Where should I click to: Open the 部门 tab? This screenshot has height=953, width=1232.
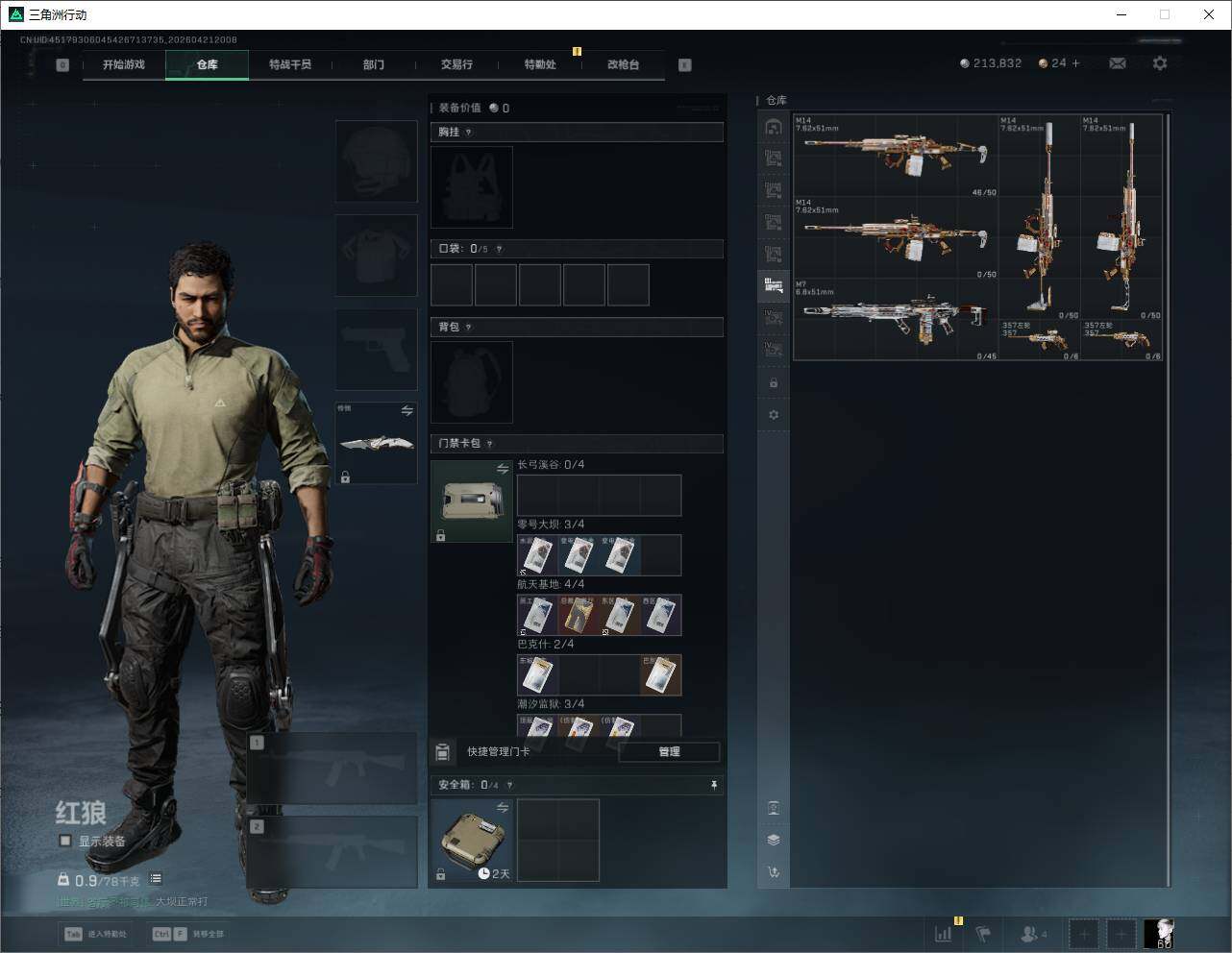click(374, 64)
